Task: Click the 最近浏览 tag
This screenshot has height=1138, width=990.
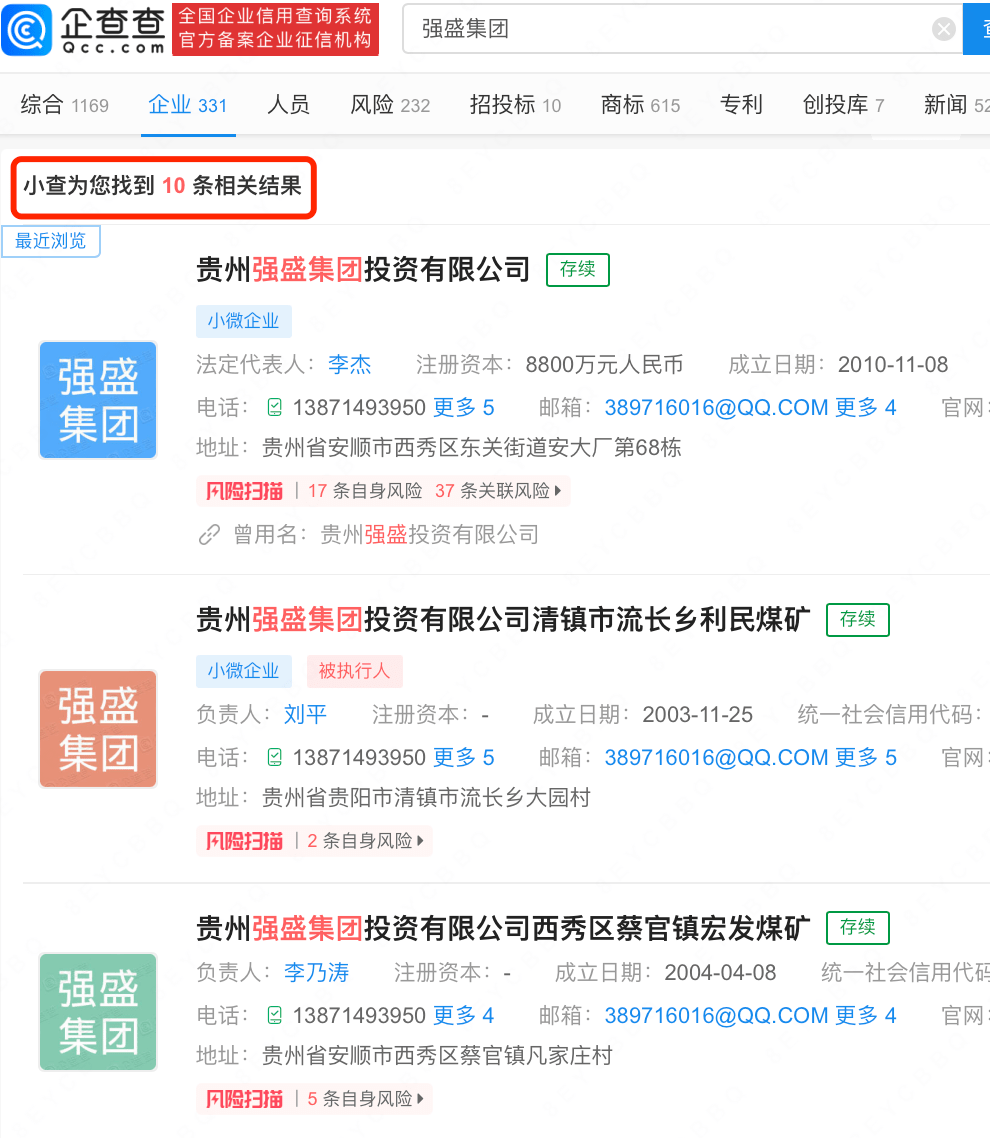Action: [x=51, y=241]
